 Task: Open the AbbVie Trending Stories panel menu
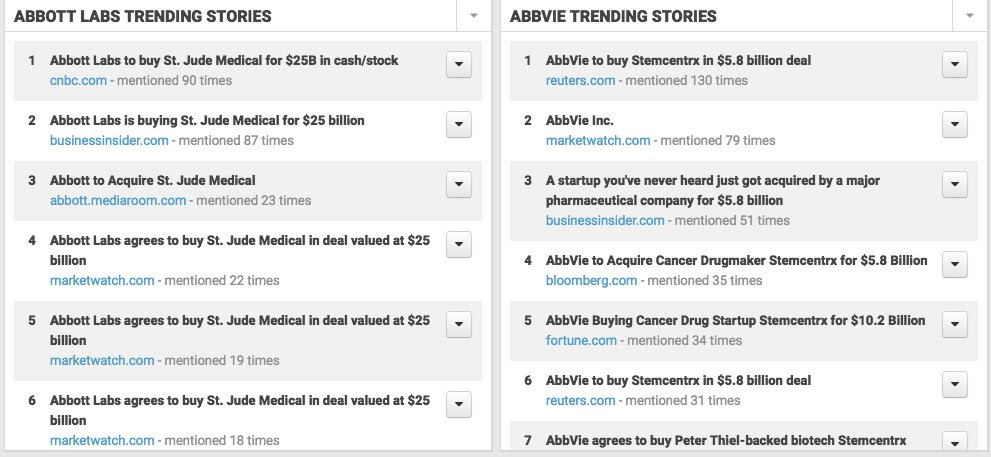(969, 16)
